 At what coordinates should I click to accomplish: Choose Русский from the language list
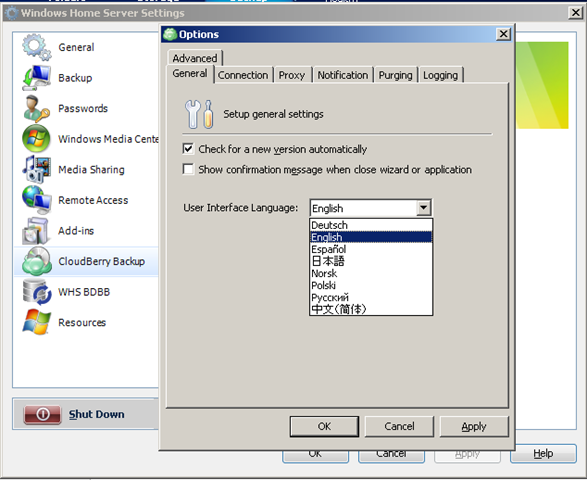point(371,297)
